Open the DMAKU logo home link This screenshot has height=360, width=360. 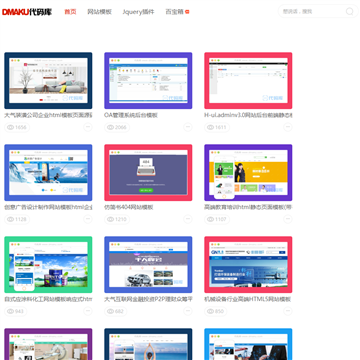27,12
